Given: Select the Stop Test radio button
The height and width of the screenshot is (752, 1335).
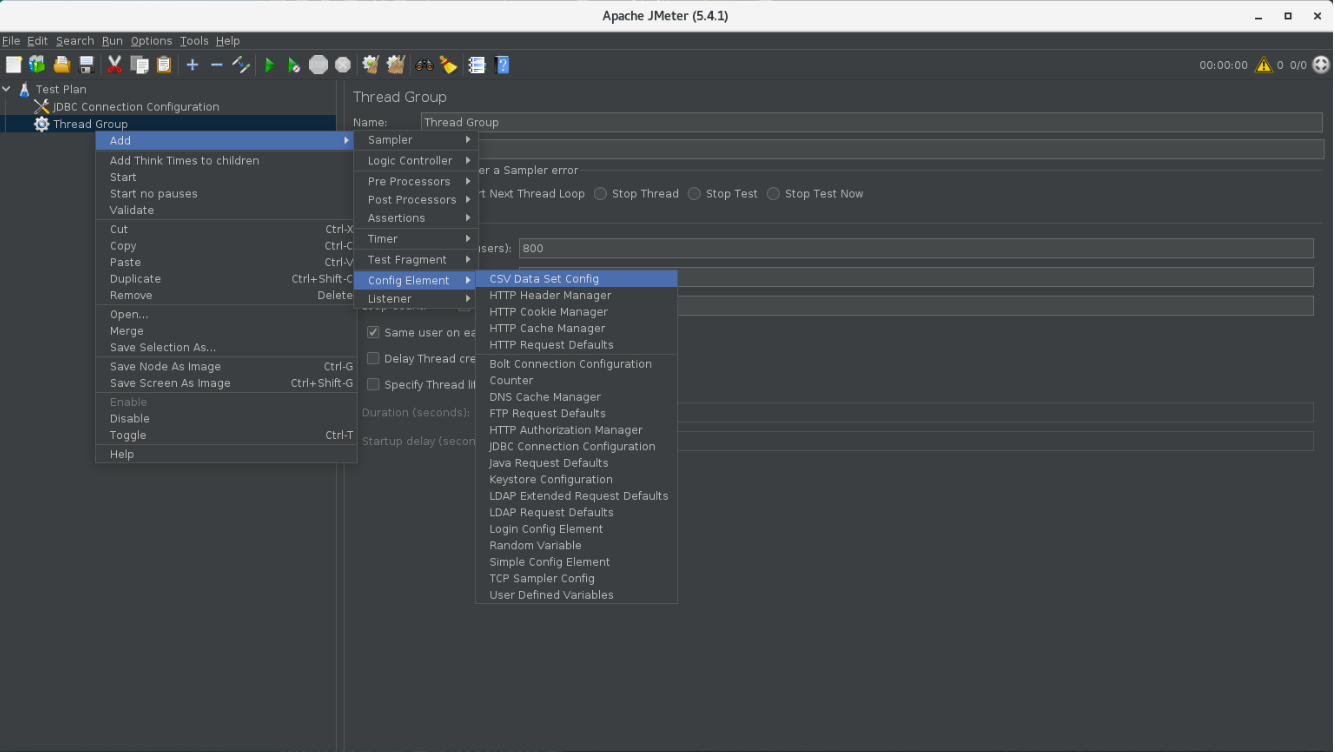Looking at the screenshot, I should 694,194.
